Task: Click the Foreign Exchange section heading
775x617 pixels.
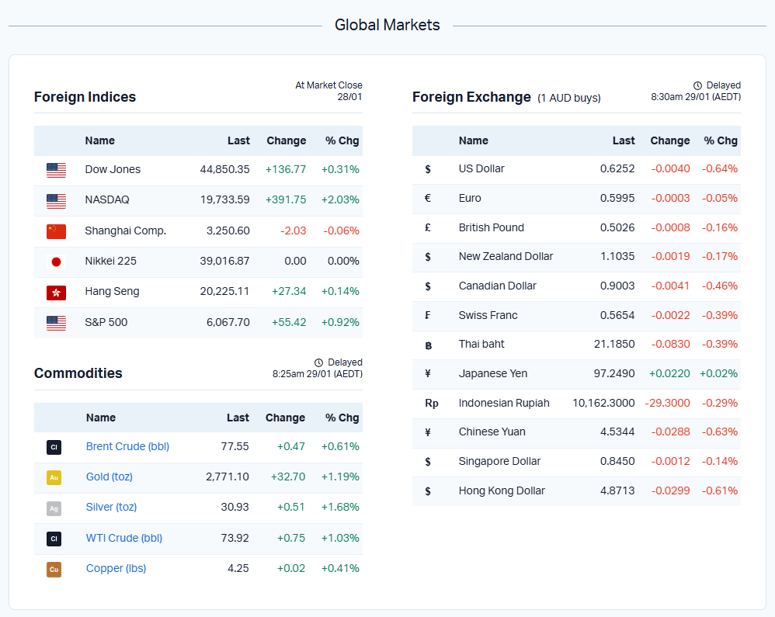Action: coord(472,97)
